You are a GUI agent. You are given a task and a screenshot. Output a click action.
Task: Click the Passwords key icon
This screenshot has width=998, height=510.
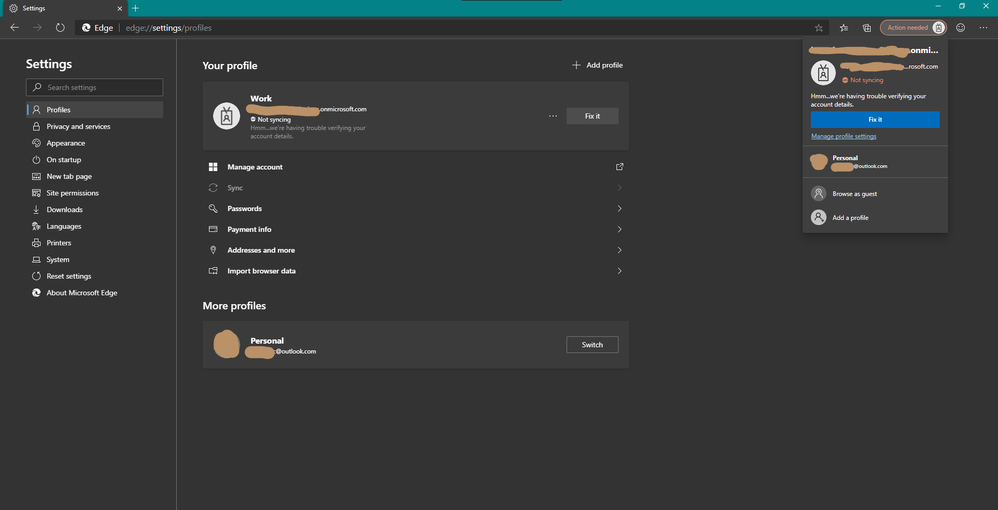pyautogui.click(x=213, y=208)
